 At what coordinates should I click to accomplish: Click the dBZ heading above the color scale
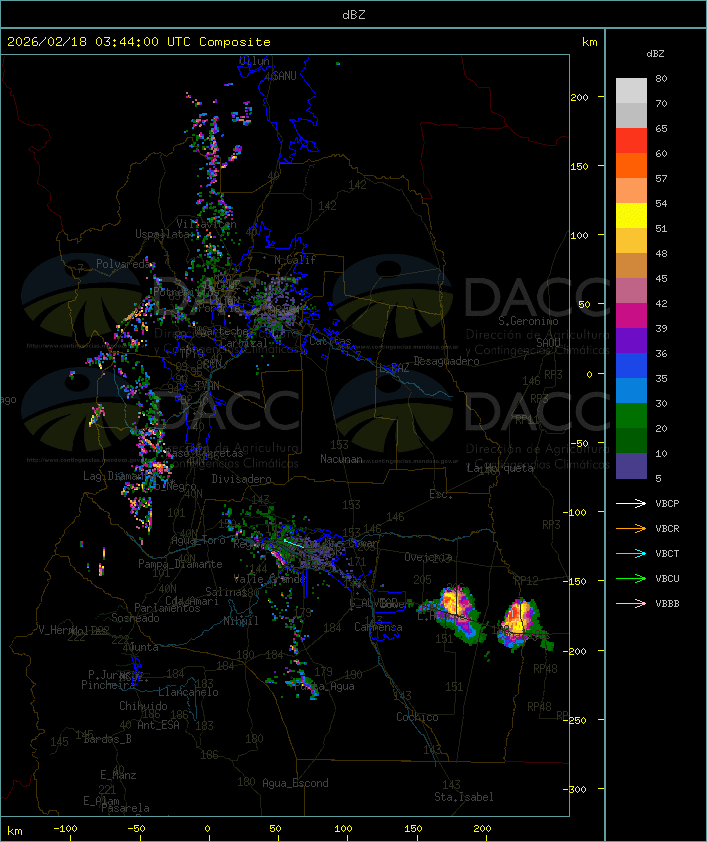point(655,54)
